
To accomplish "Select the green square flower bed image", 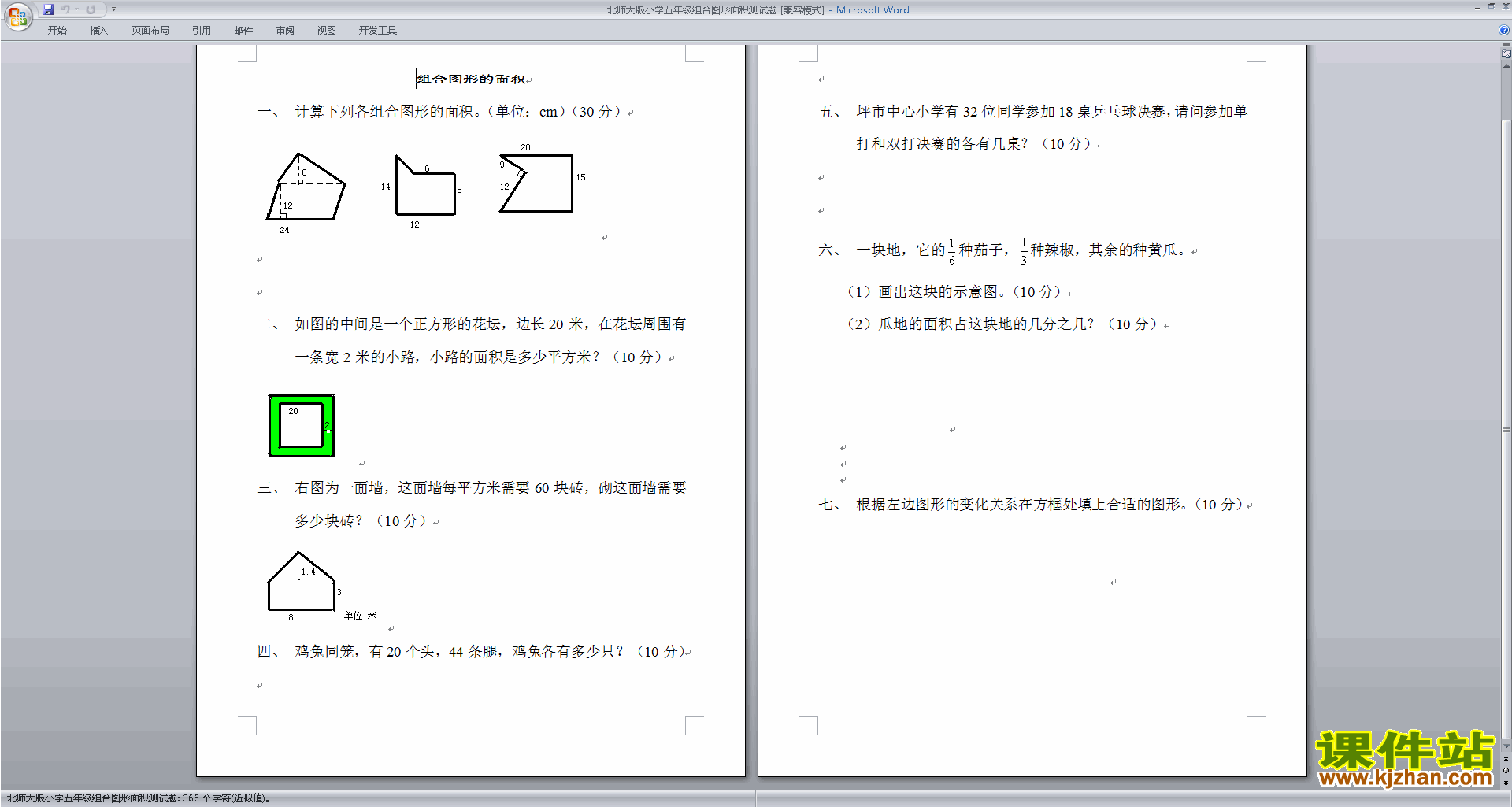I will click(x=301, y=425).
